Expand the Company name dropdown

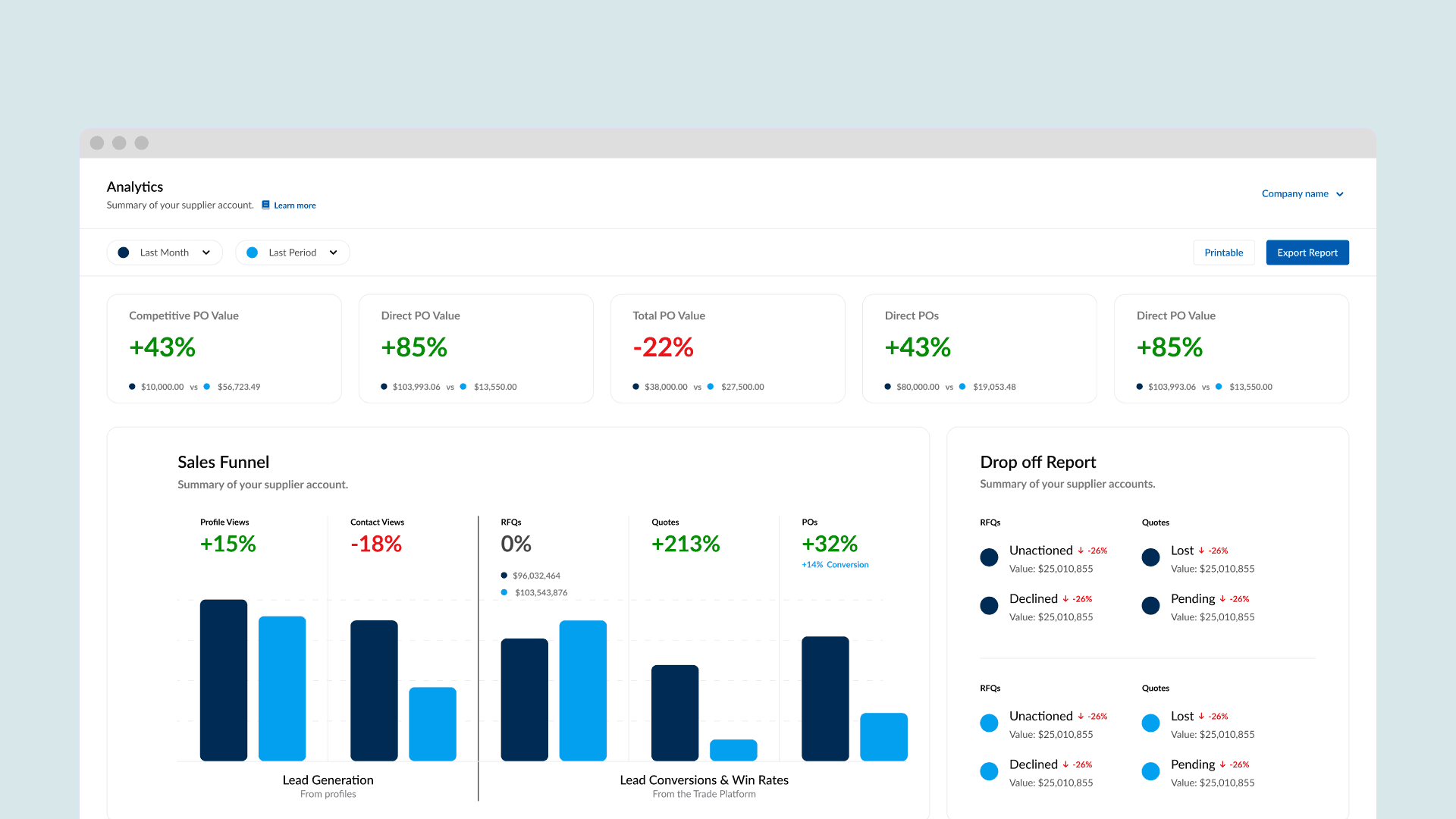coord(1302,194)
